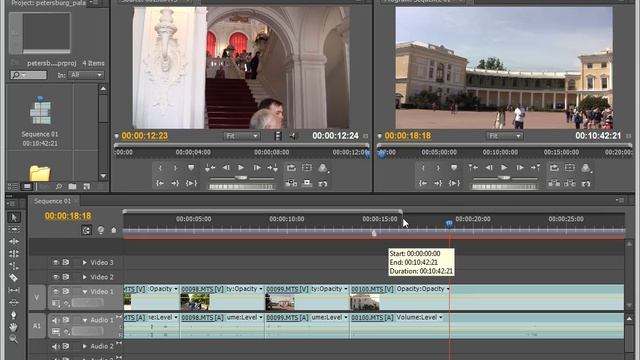This screenshot has height=360, width=640.
Task: Open Volume:Level dropdown on 00100.MTS audio clip
Action: pyautogui.click(x=440, y=318)
